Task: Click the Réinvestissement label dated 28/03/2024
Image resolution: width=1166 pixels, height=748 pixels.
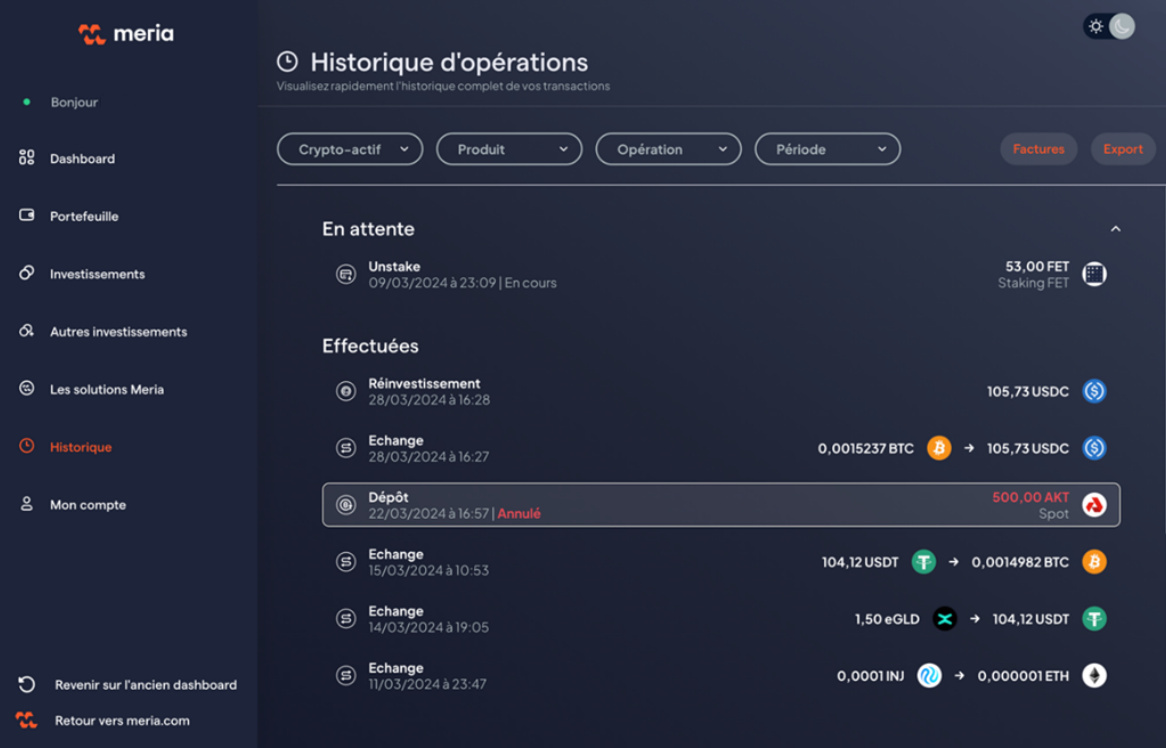Action: click(x=425, y=384)
